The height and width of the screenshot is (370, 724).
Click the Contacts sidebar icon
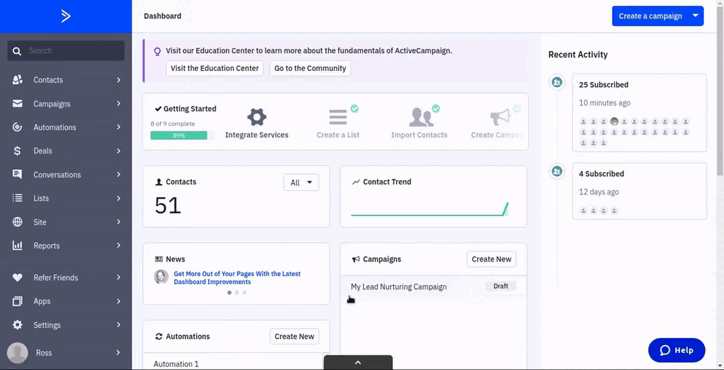[18, 80]
